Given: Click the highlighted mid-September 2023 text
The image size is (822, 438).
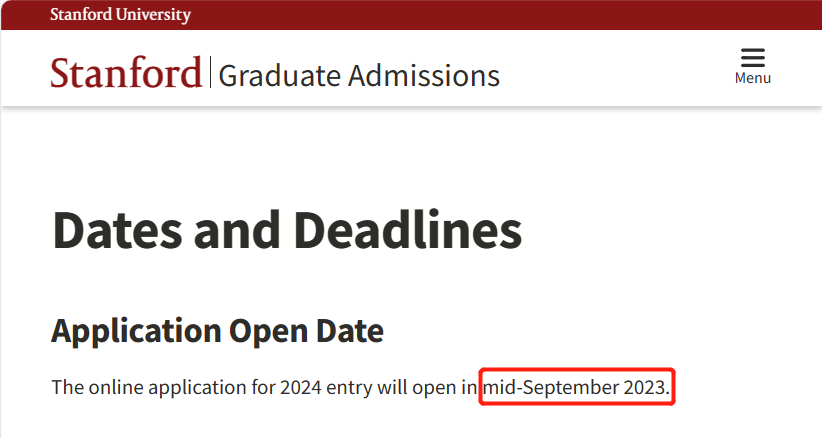Looking at the screenshot, I should (x=576, y=387).
